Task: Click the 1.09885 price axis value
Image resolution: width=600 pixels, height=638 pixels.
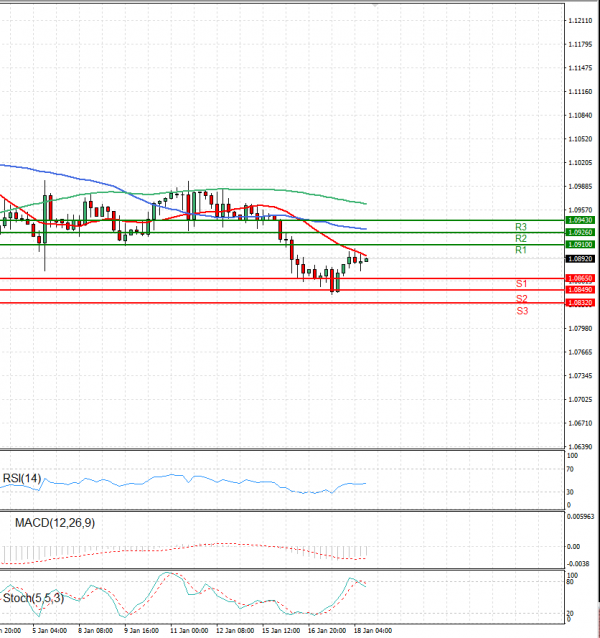Action: point(580,186)
